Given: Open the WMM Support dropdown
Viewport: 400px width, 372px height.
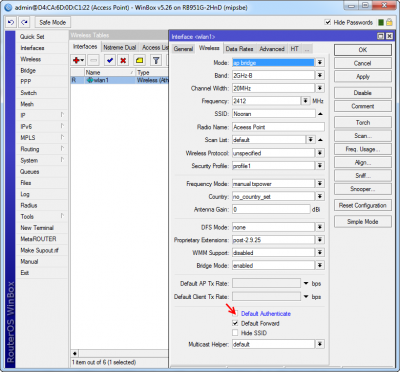Looking at the screenshot, I should (320, 253).
